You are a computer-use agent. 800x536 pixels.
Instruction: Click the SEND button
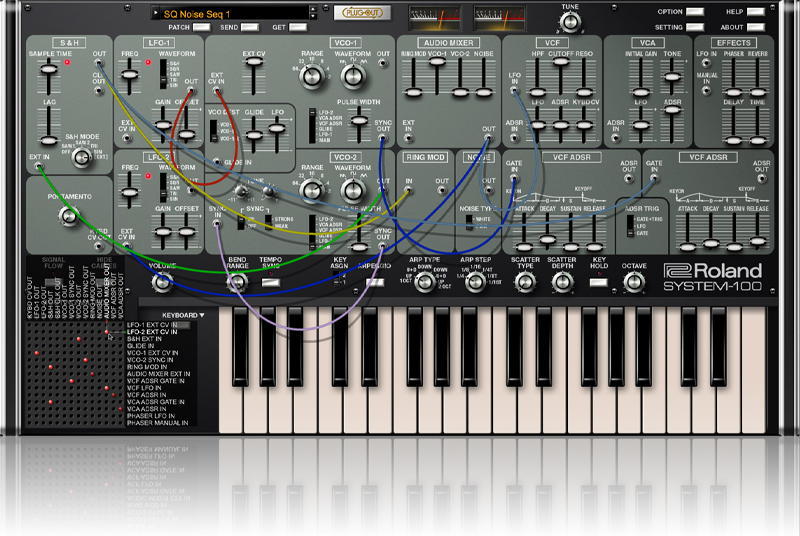(250, 27)
